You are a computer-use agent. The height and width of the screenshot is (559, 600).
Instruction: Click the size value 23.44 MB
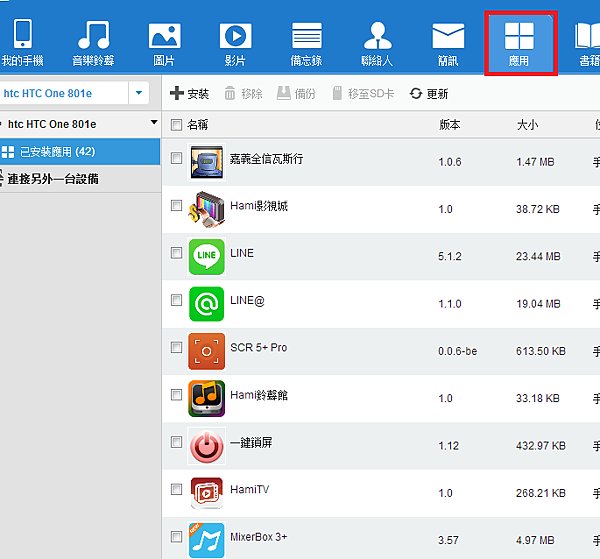[538, 256]
